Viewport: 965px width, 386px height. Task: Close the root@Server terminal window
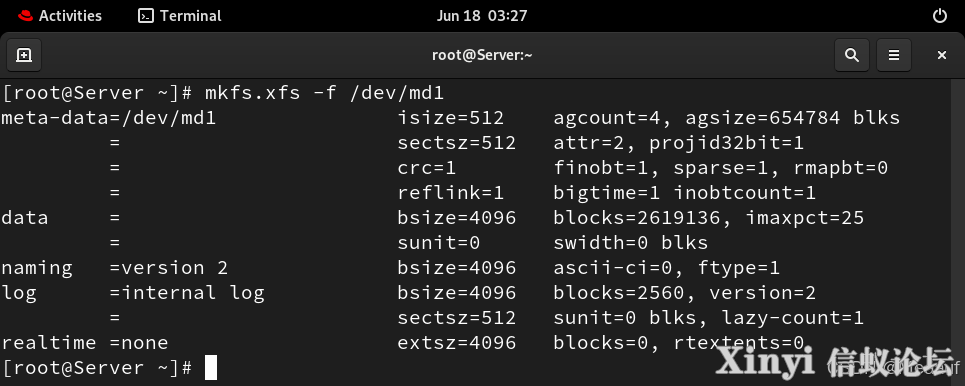pyautogui.click(x=942, y=55)
